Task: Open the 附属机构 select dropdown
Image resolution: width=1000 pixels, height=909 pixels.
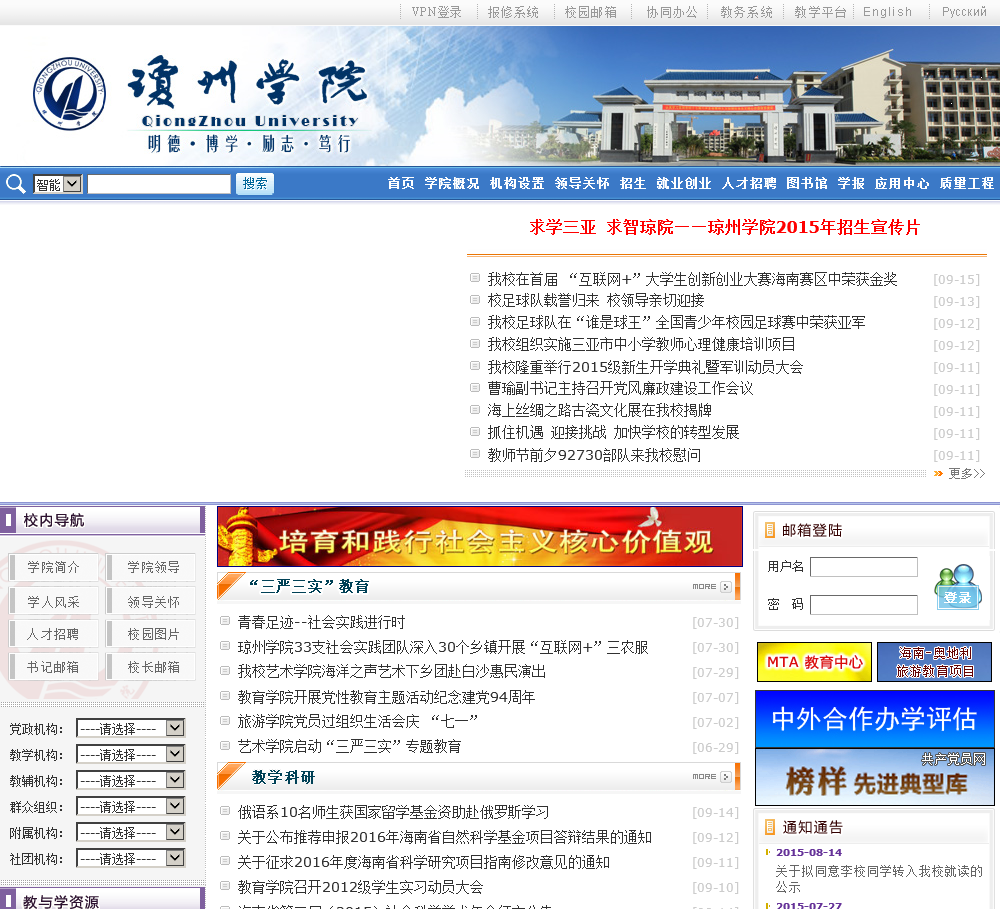Action: (x=131, y=833)
